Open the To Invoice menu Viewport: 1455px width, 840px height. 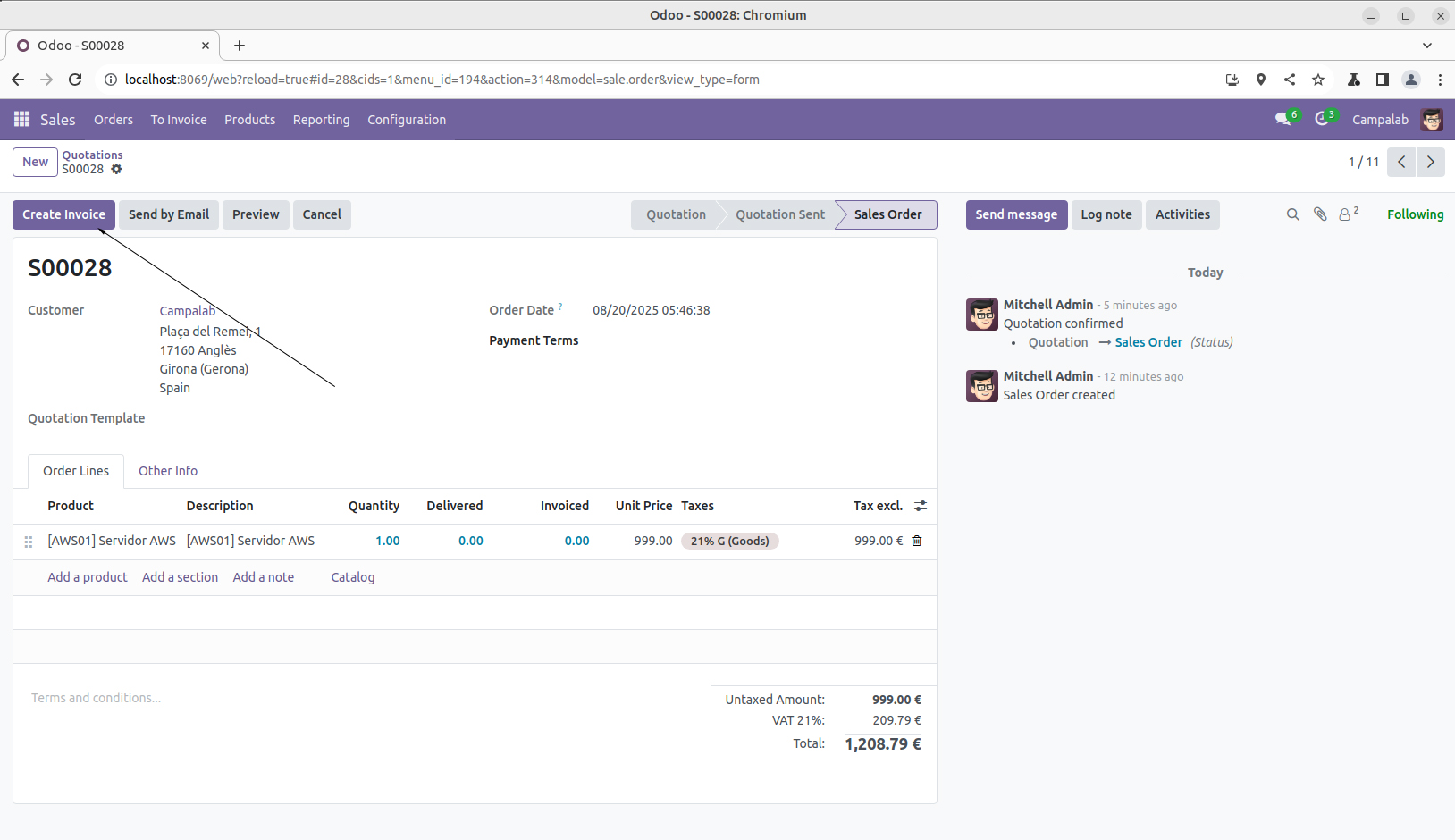178,120
